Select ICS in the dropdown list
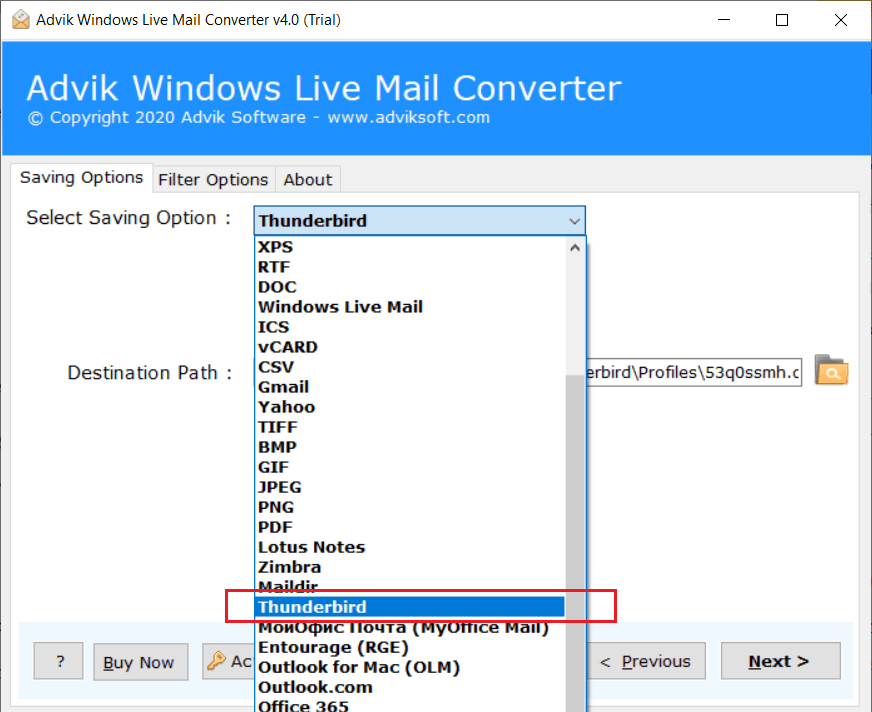This screenshot has height=712, width=872. (x=410, y=327)
